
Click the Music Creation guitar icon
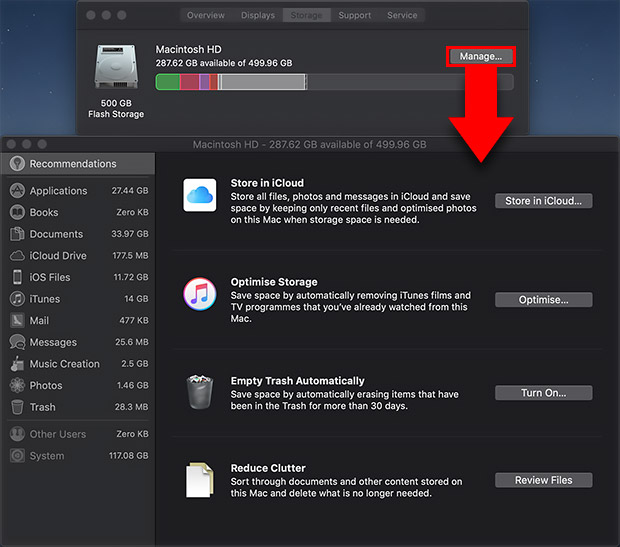point(17,364)
